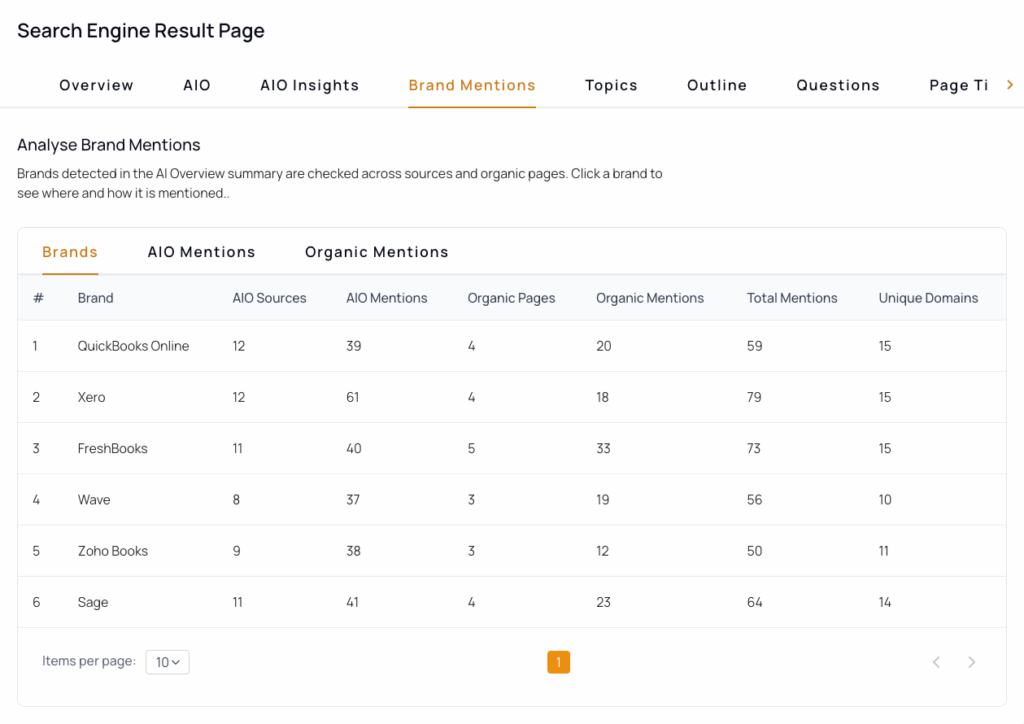Select the Xero brand
The height and width of the screenshot is (724, 1024).
91,398
